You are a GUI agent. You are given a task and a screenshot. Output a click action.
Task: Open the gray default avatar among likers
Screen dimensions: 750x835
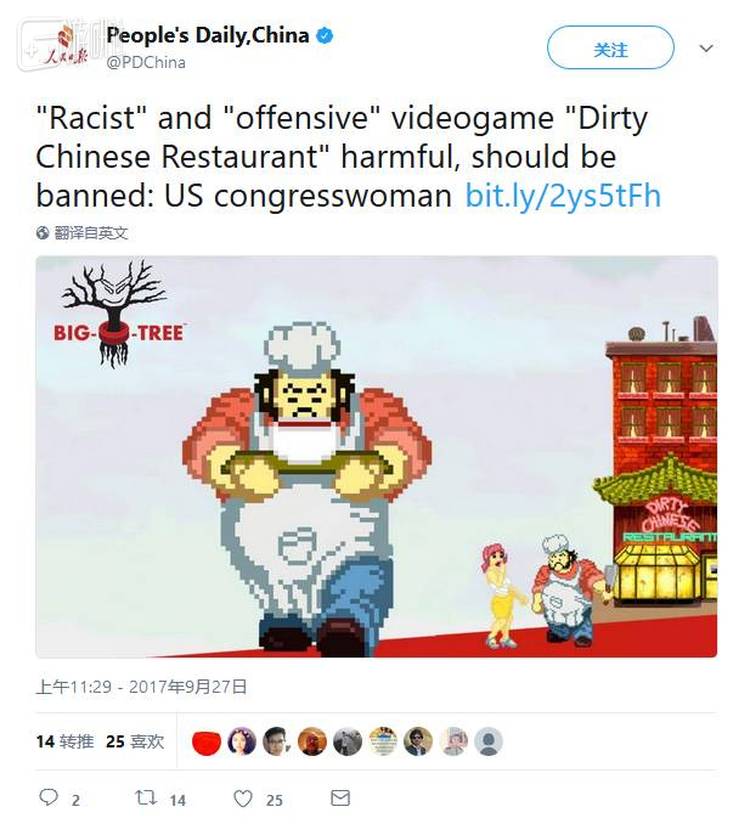488,741
